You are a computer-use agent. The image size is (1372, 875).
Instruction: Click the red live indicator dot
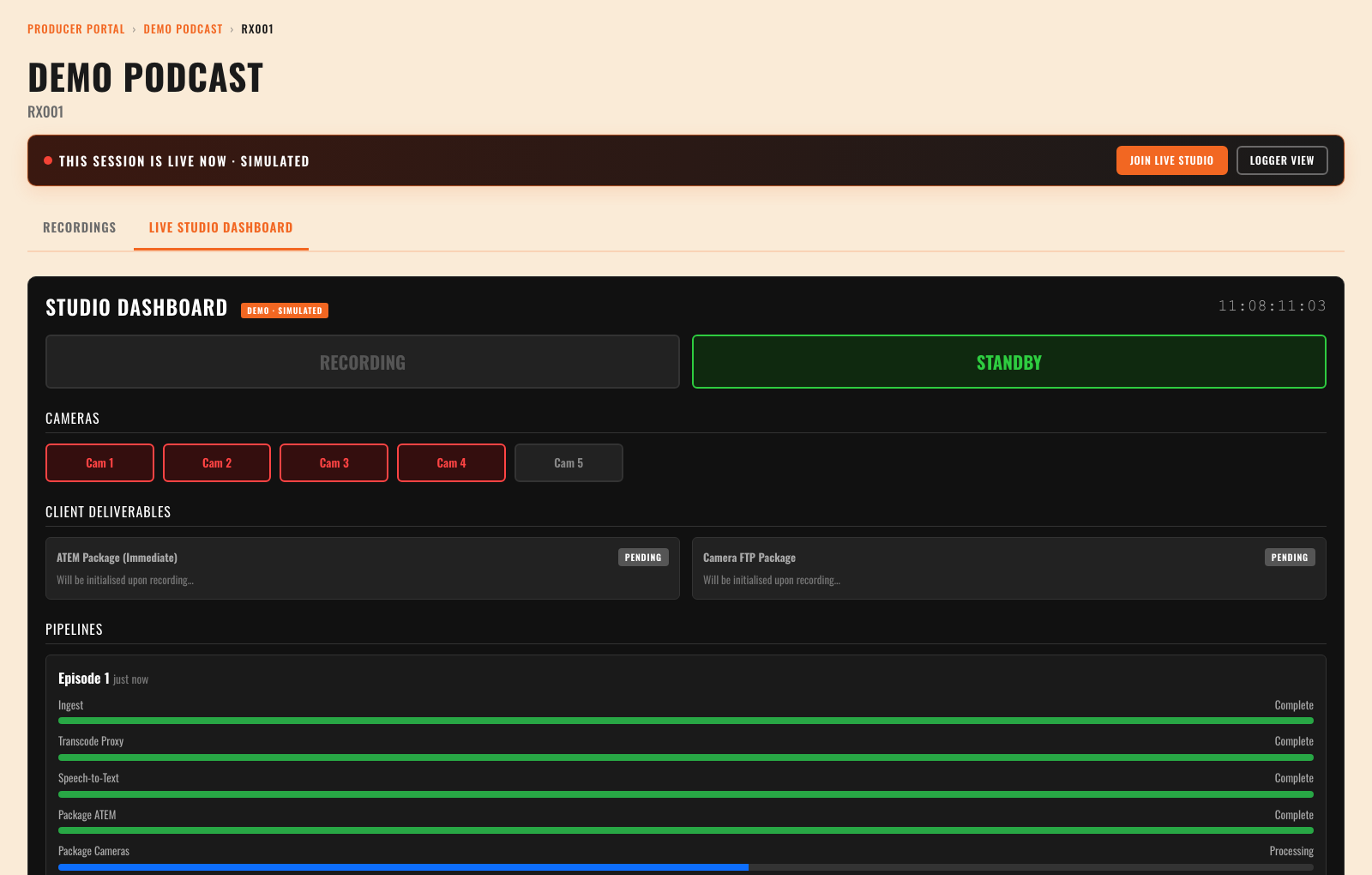pos(48,160)
